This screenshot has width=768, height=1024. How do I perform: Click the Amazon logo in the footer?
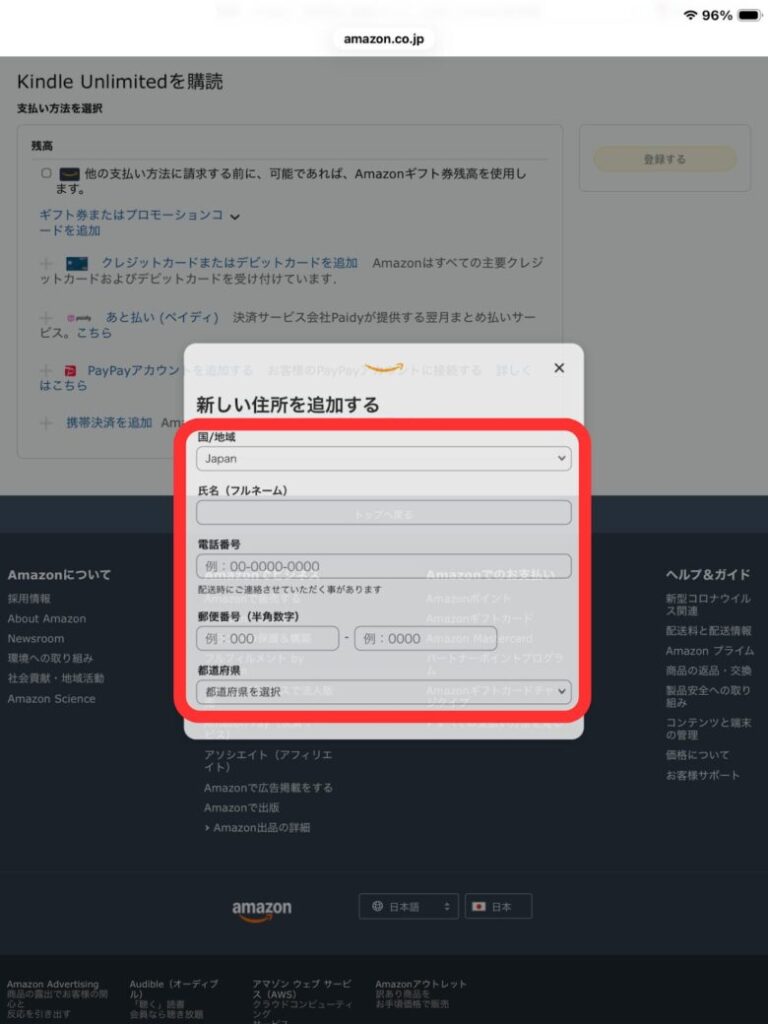pyautogui.click(x=262, y=909)
